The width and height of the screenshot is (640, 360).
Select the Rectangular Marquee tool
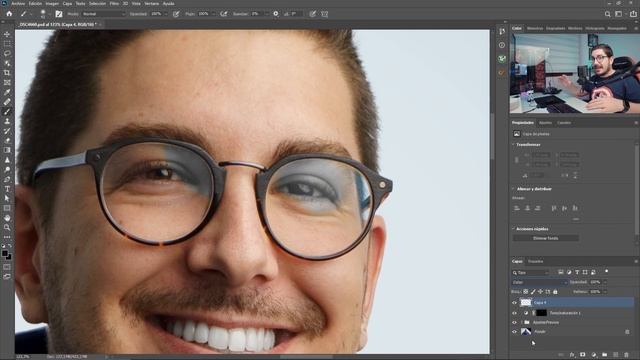pos(7,44)
